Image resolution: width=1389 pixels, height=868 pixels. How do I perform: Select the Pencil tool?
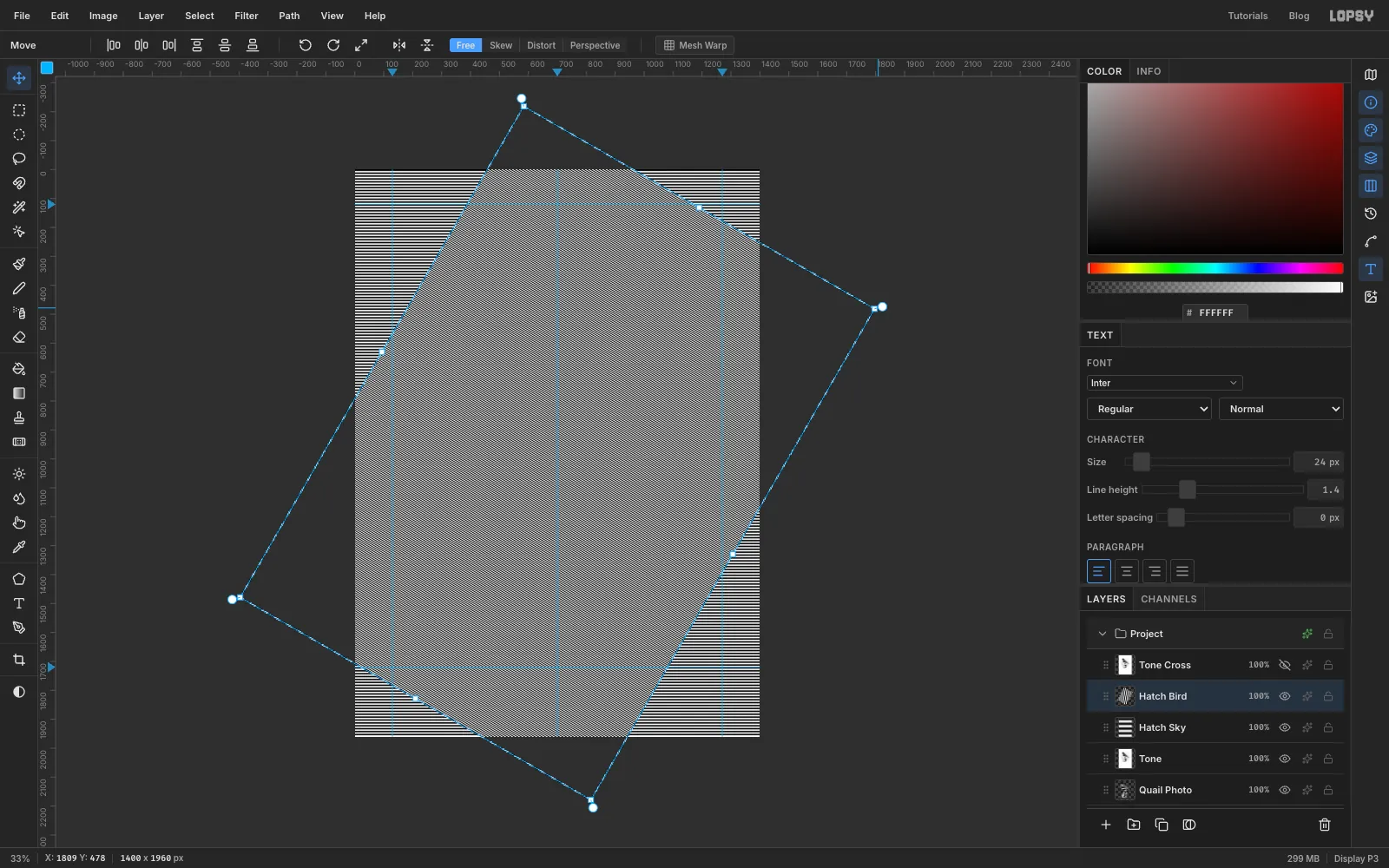(x=18, y=288)
